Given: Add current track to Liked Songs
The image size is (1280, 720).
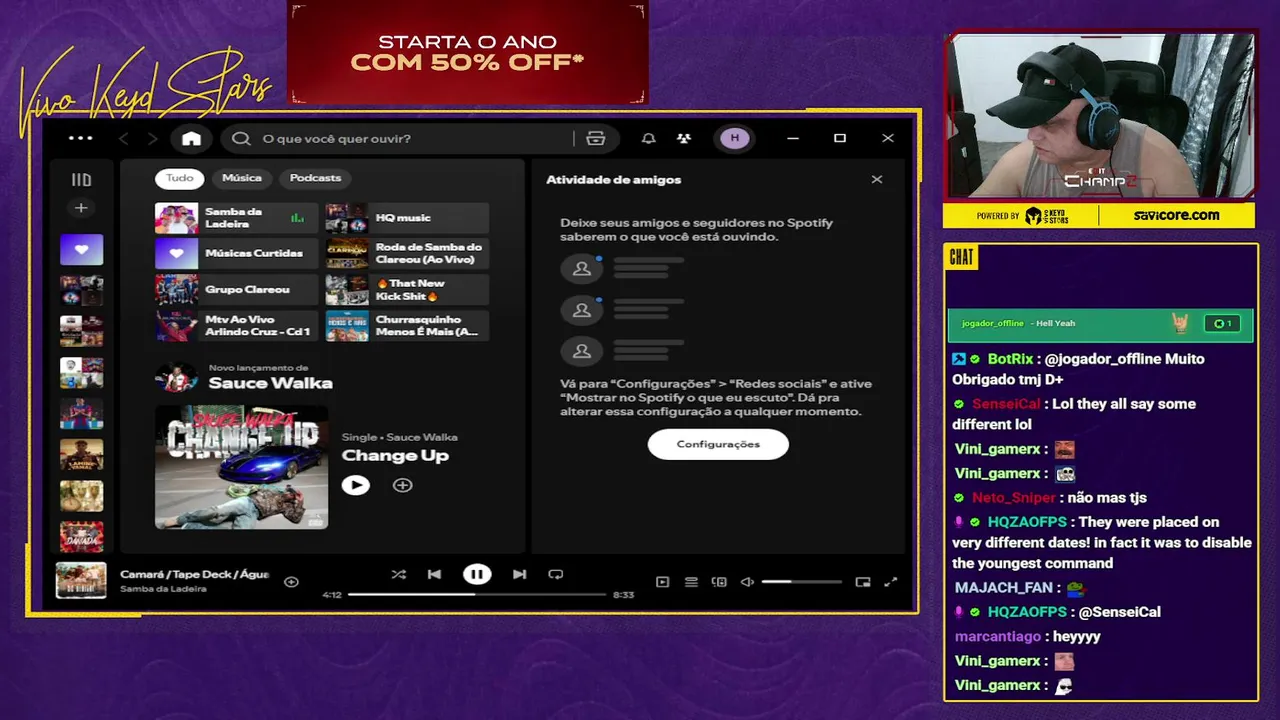Looking at the screenshot, I should pyautogui.click(x=291, y=581).
